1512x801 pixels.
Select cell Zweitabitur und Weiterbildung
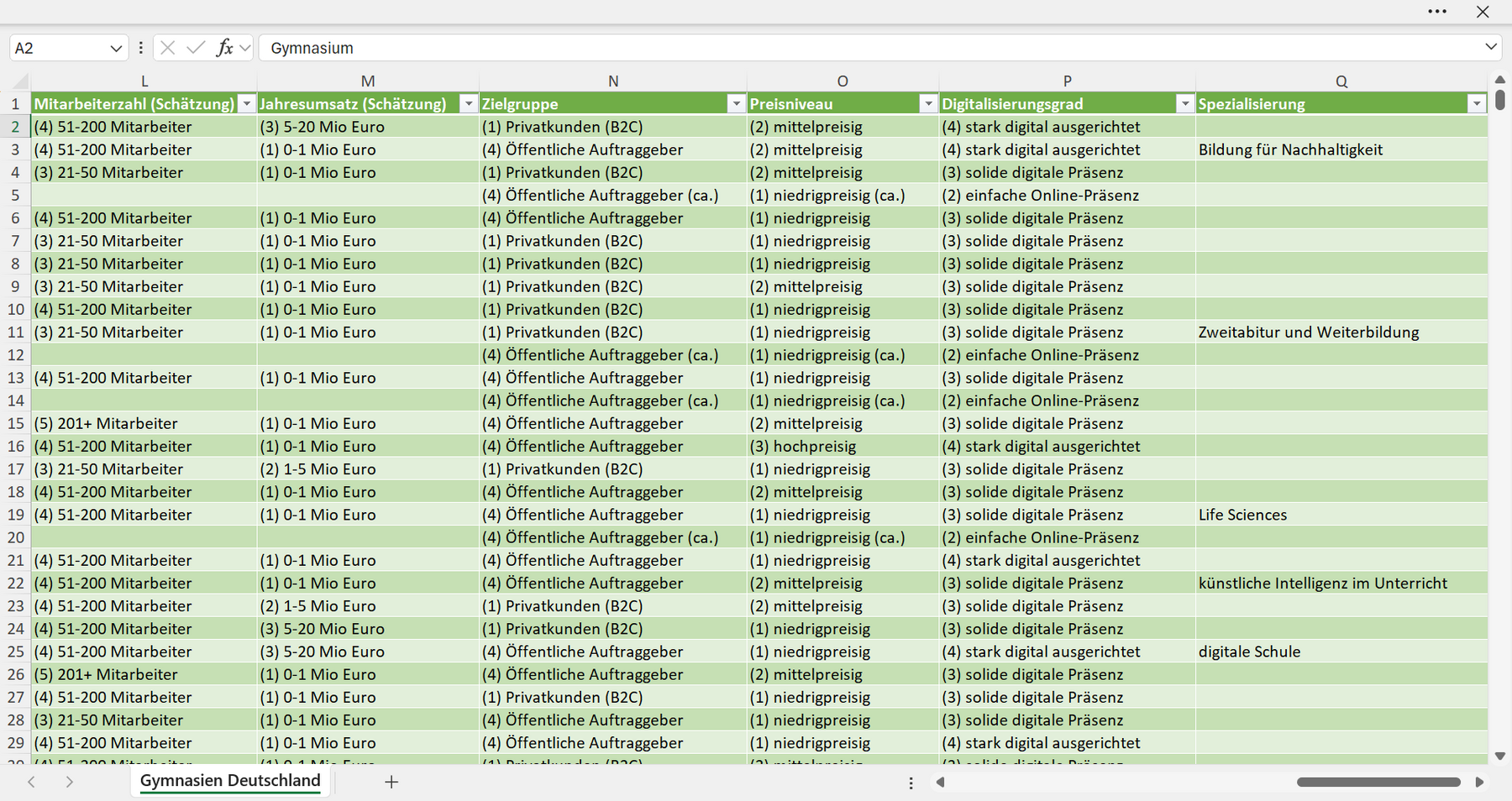[1341, 332]
